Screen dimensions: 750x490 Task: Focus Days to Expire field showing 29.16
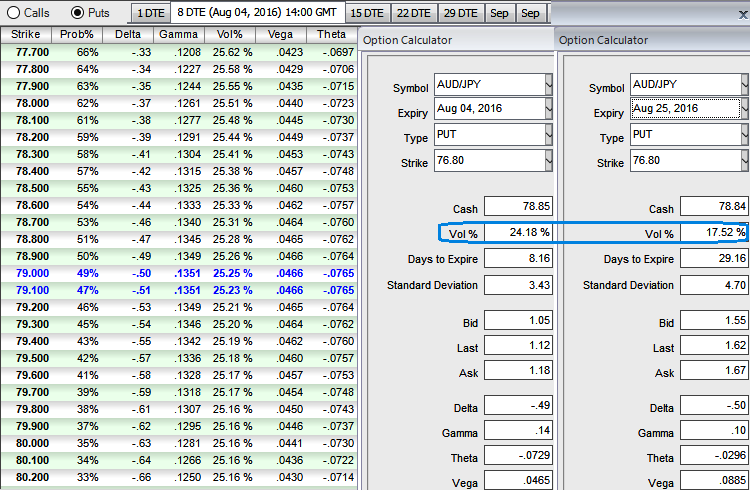point(713,259)
